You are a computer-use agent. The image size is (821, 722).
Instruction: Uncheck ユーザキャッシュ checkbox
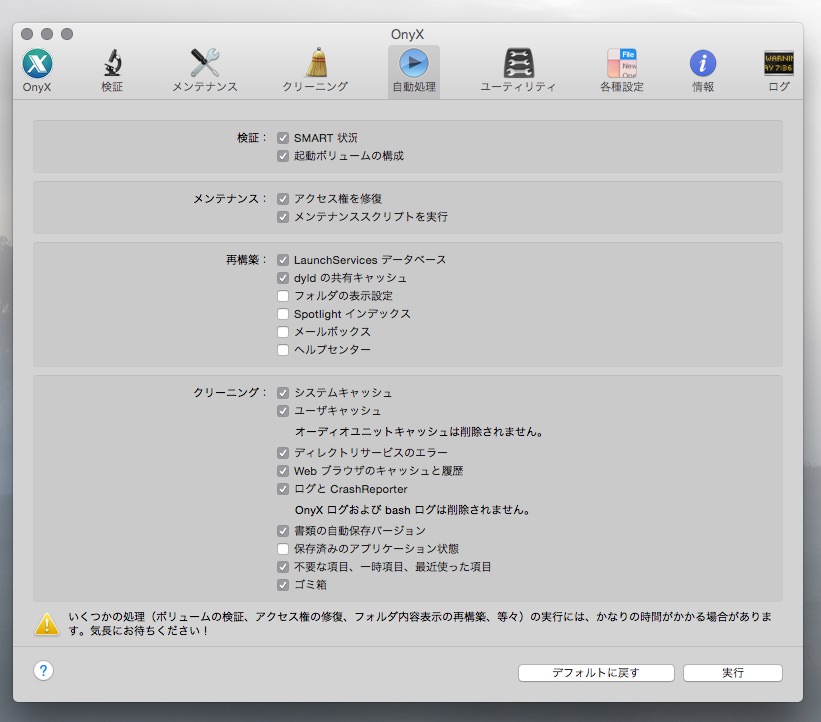pos(283,411)
